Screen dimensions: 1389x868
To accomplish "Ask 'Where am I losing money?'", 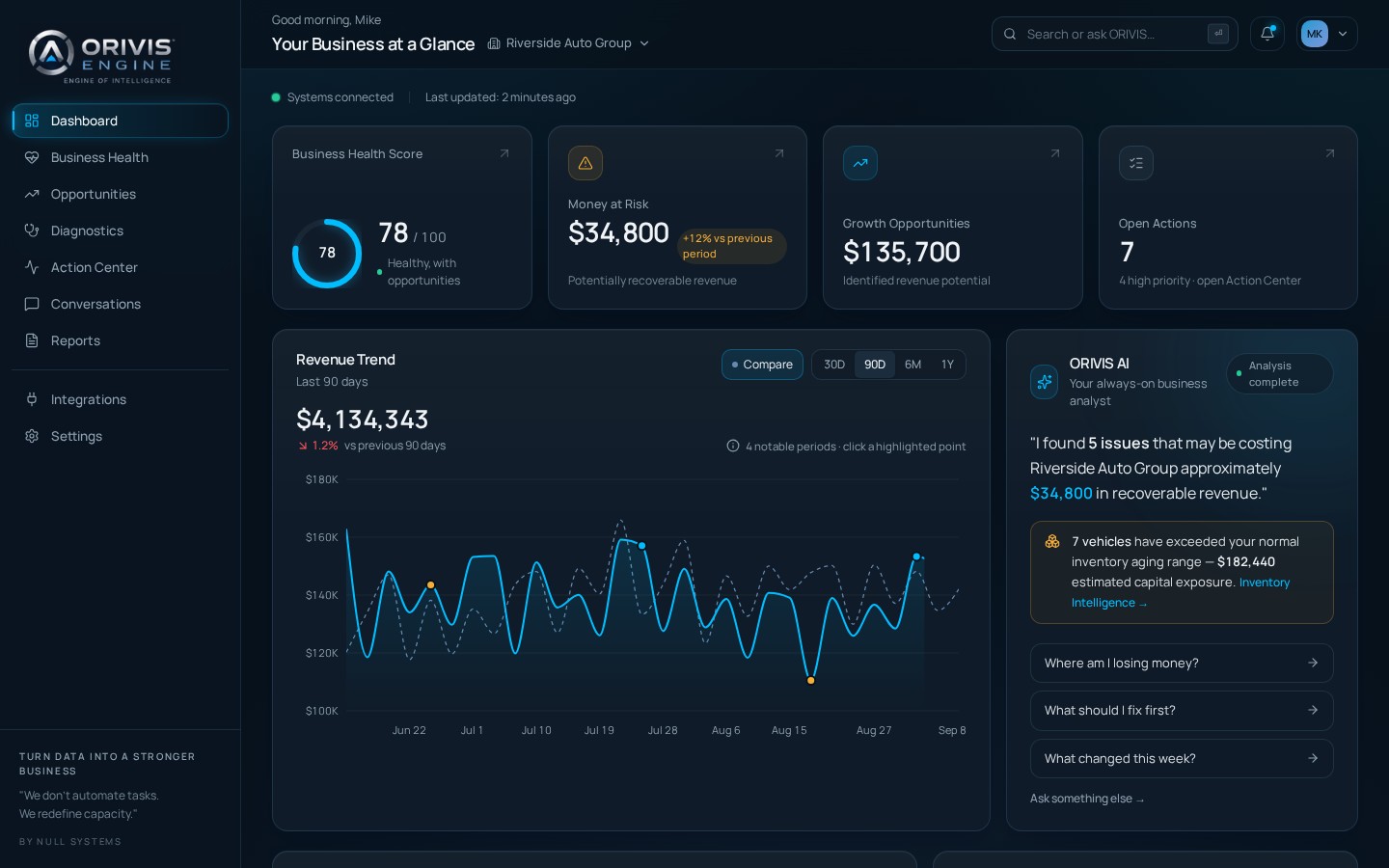I will (1182, 663).
